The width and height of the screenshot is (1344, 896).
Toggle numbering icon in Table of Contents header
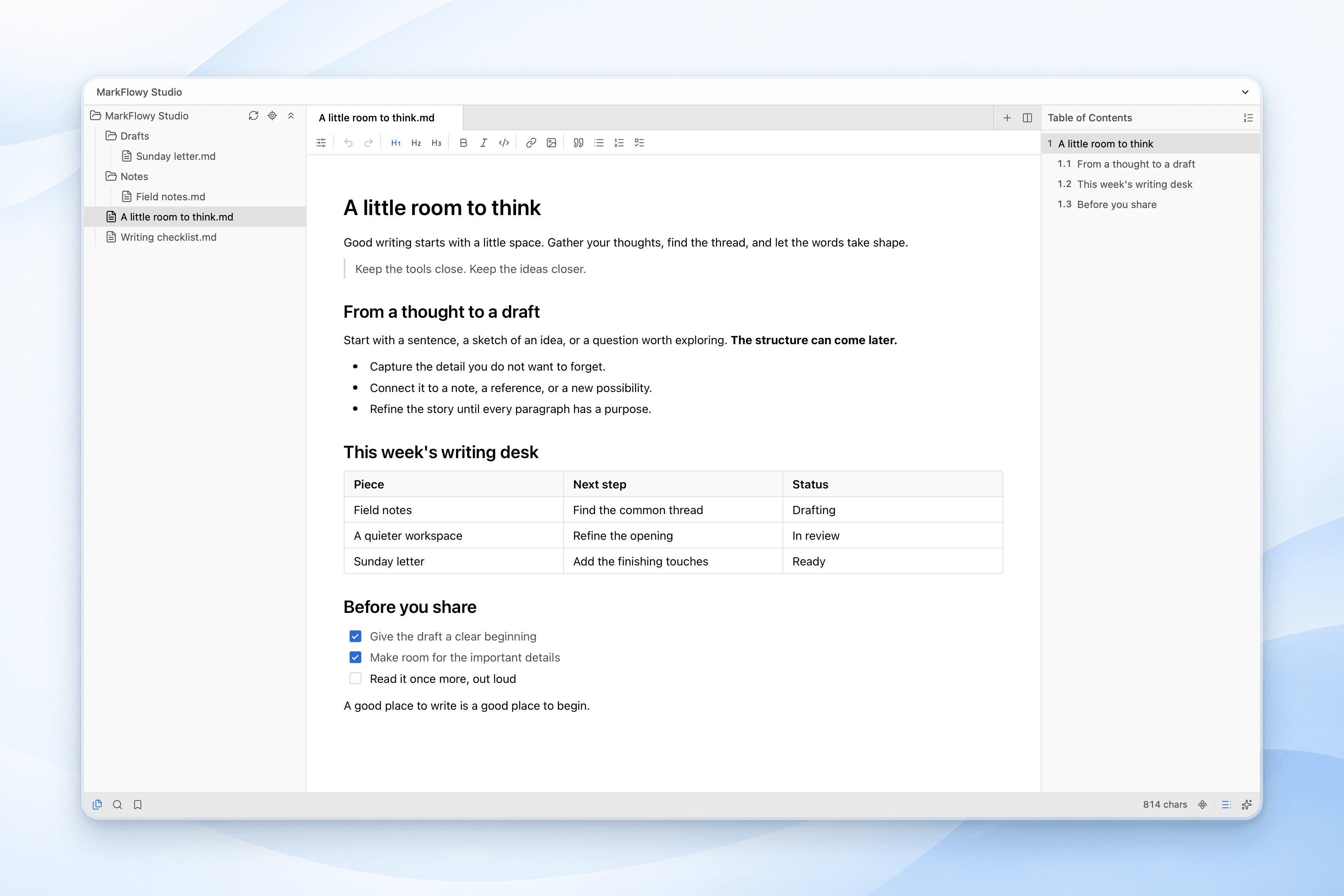(x=1248, y=118)
